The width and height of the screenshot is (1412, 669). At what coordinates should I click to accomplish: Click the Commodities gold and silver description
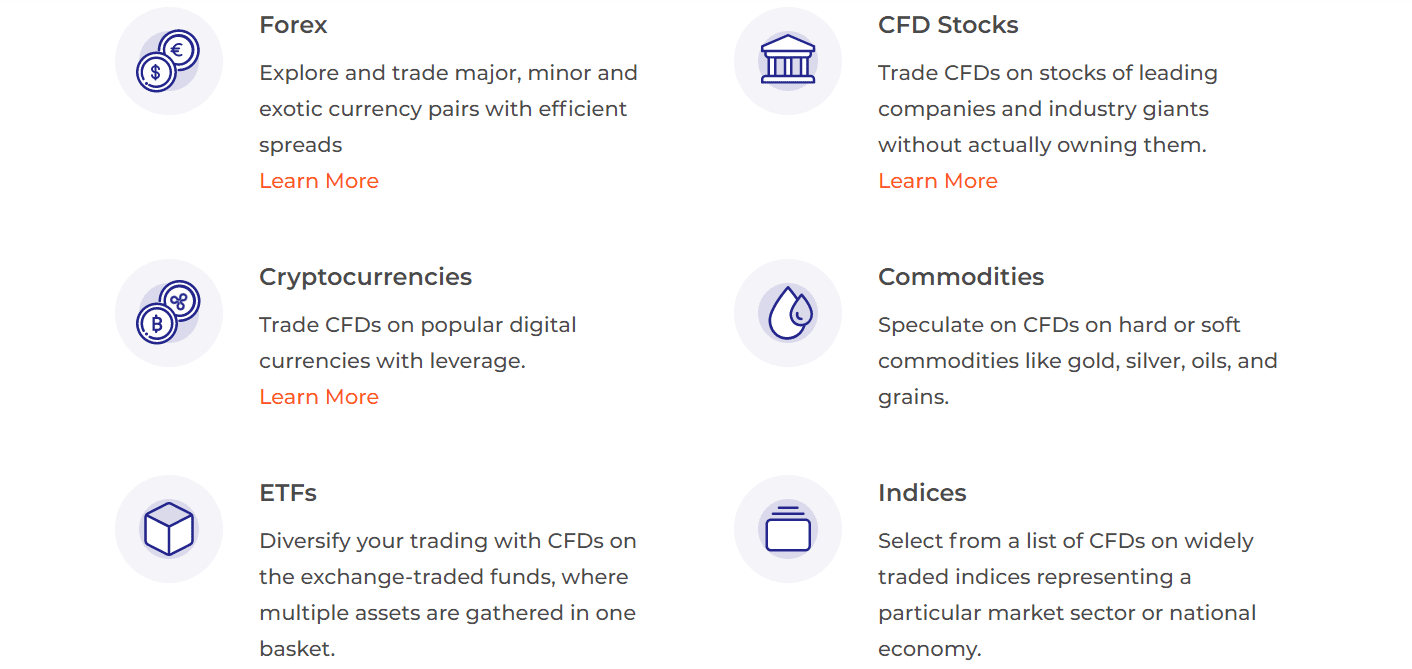point(1078,361)
